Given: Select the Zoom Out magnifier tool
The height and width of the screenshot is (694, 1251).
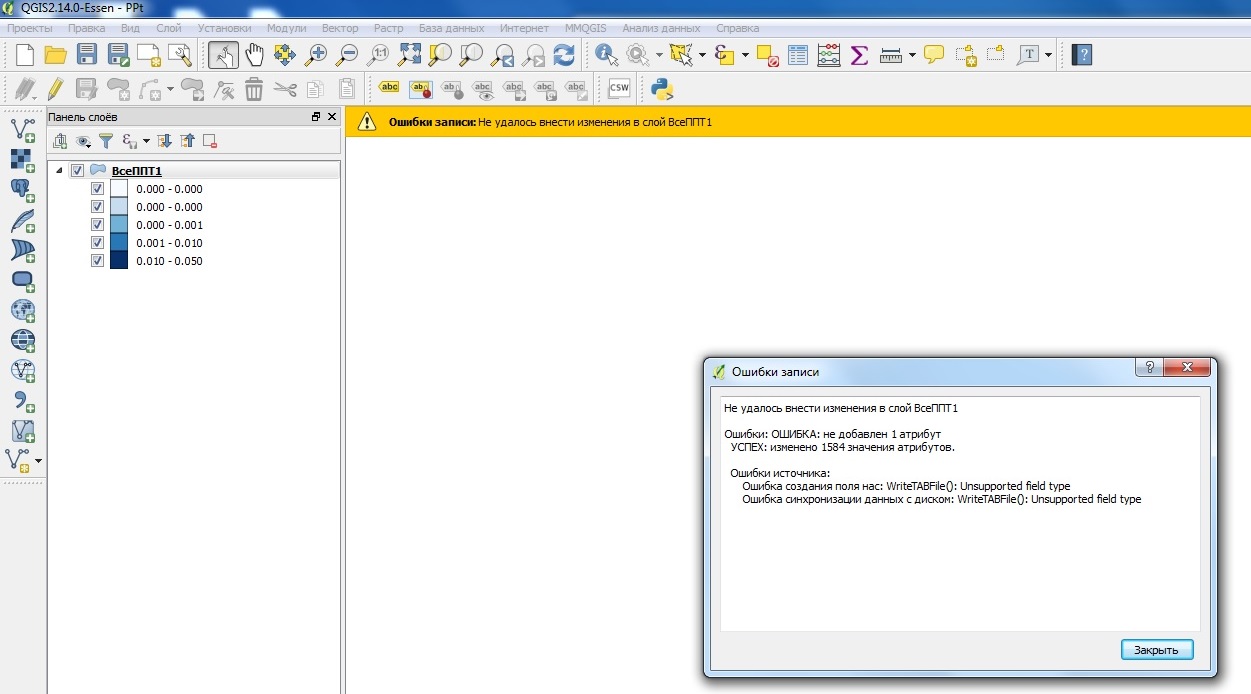Looking at the screenshot, I should [347, 54].
